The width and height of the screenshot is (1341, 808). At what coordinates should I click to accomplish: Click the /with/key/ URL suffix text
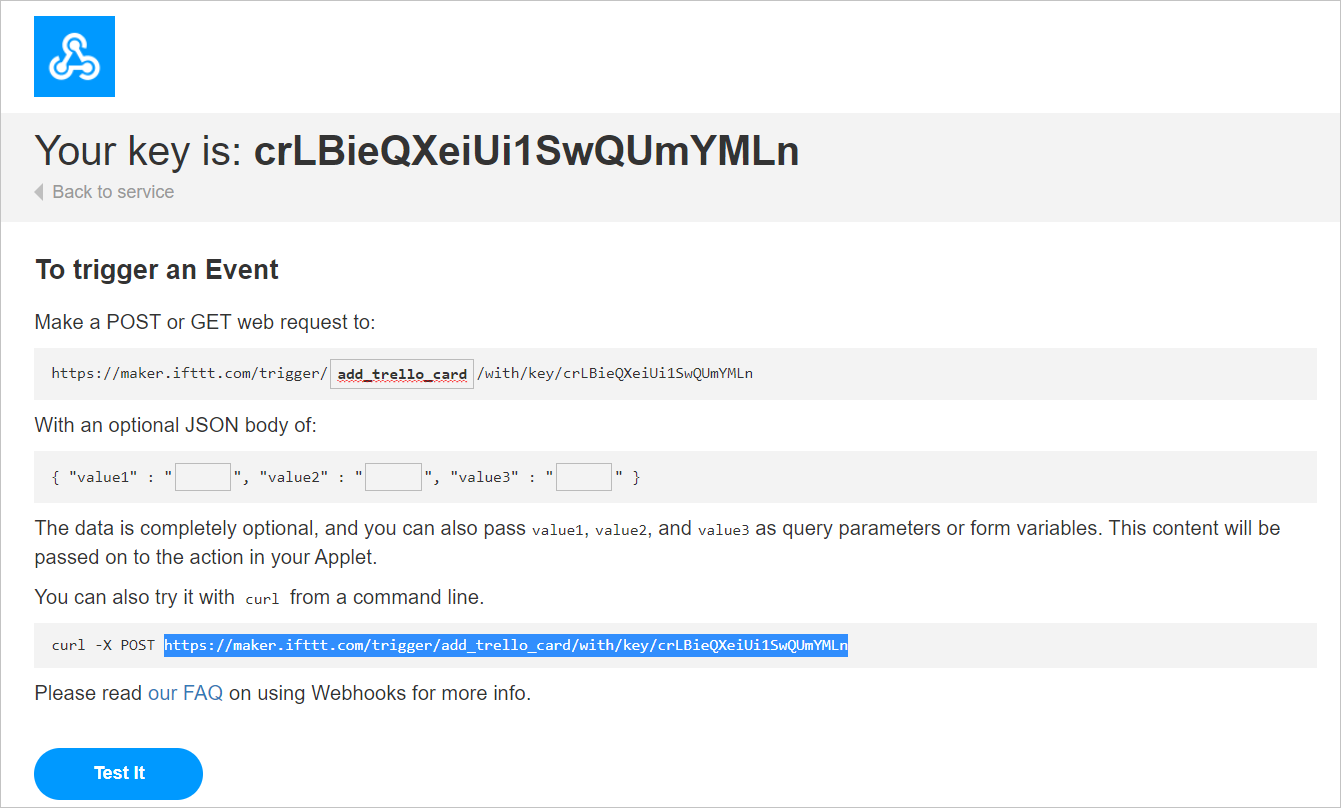click(615, 374)
